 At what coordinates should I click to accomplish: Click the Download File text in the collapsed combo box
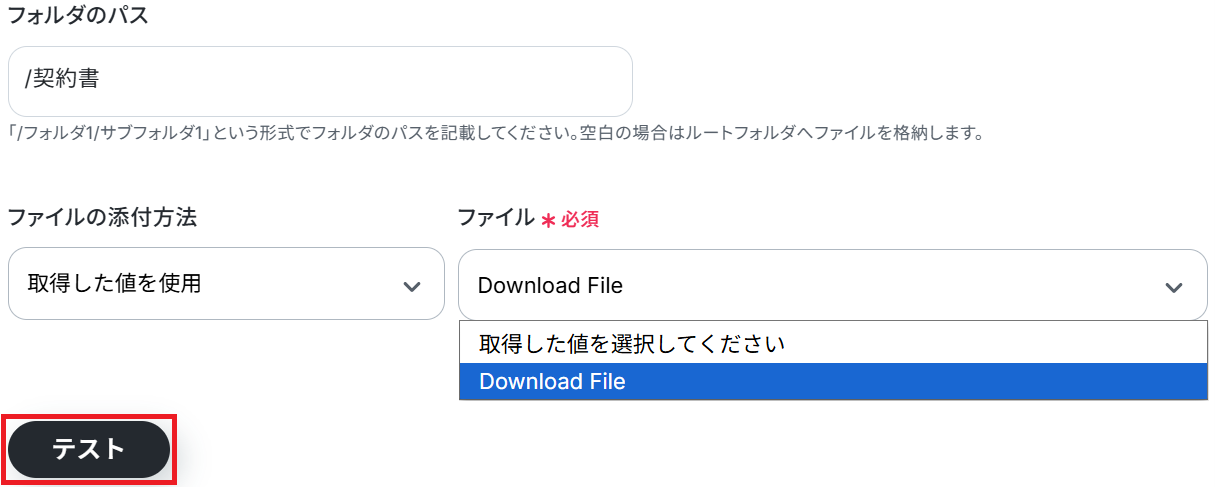[550, 286]
